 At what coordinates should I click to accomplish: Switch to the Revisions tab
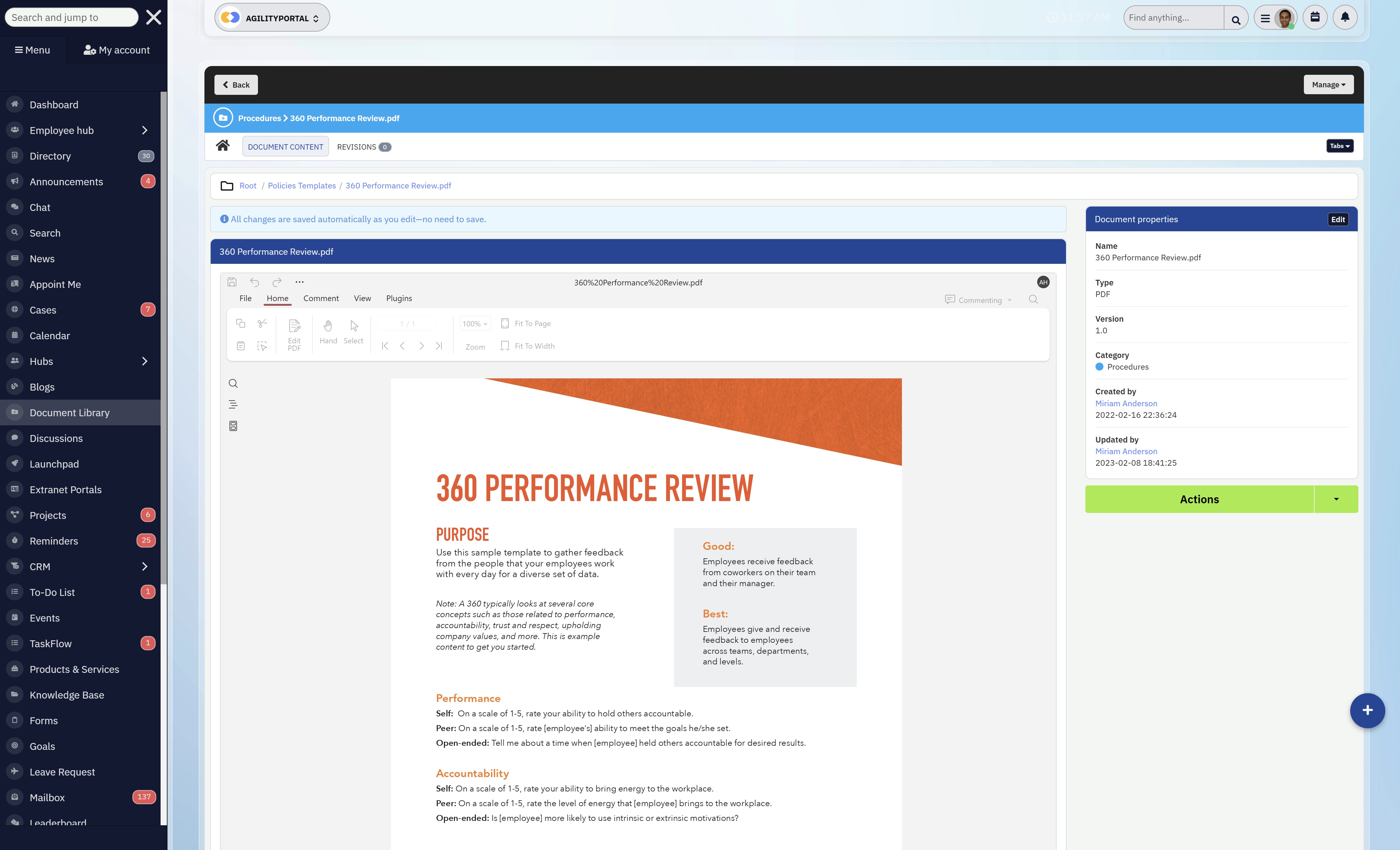363,146
